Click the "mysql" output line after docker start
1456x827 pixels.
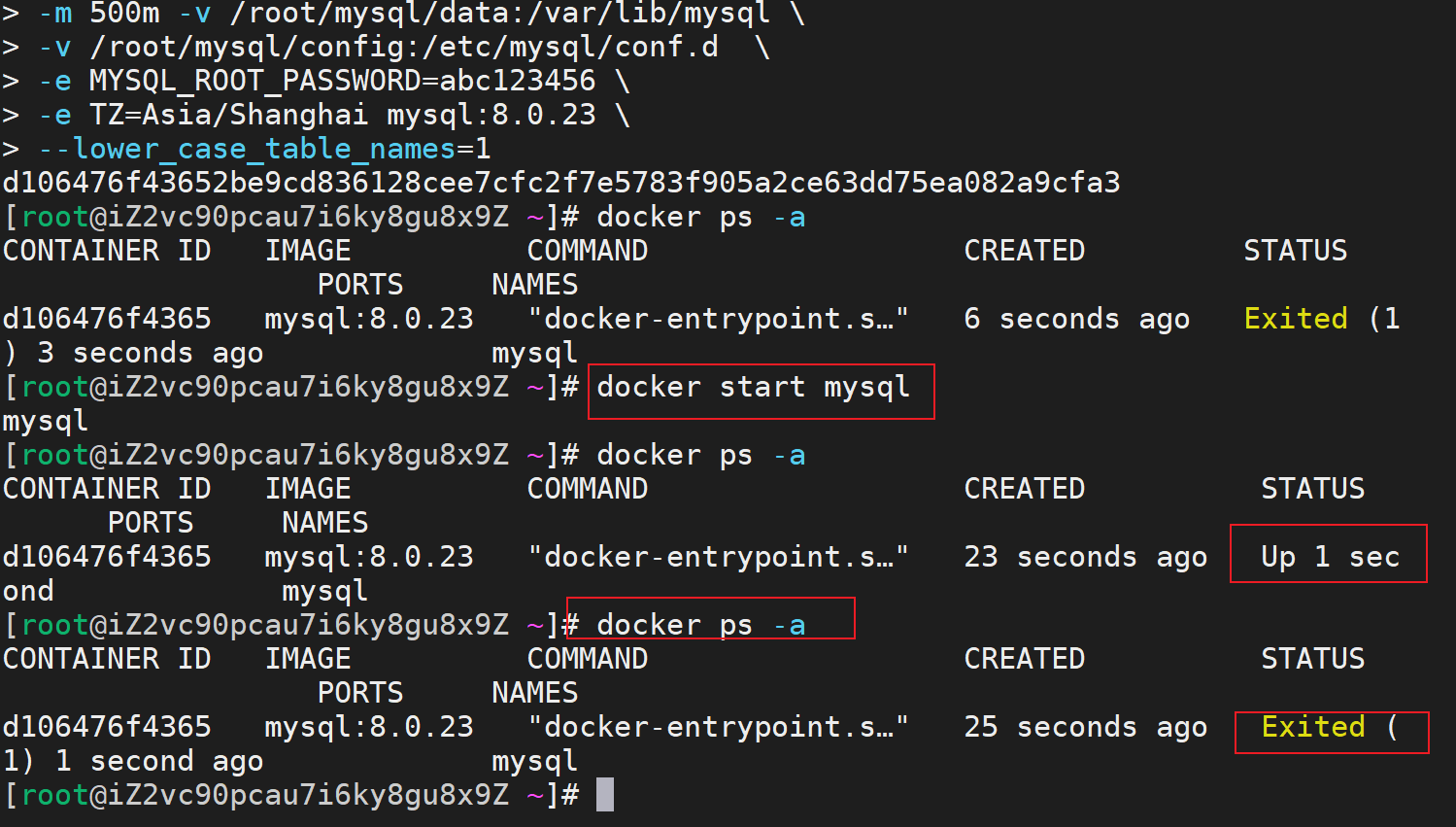pyautogui.click(x=45, y=421)
